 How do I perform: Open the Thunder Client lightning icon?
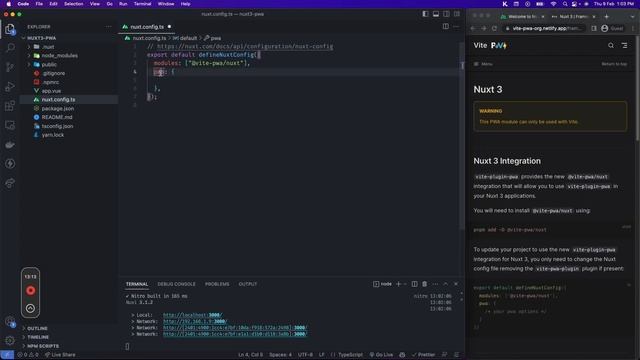10,164
